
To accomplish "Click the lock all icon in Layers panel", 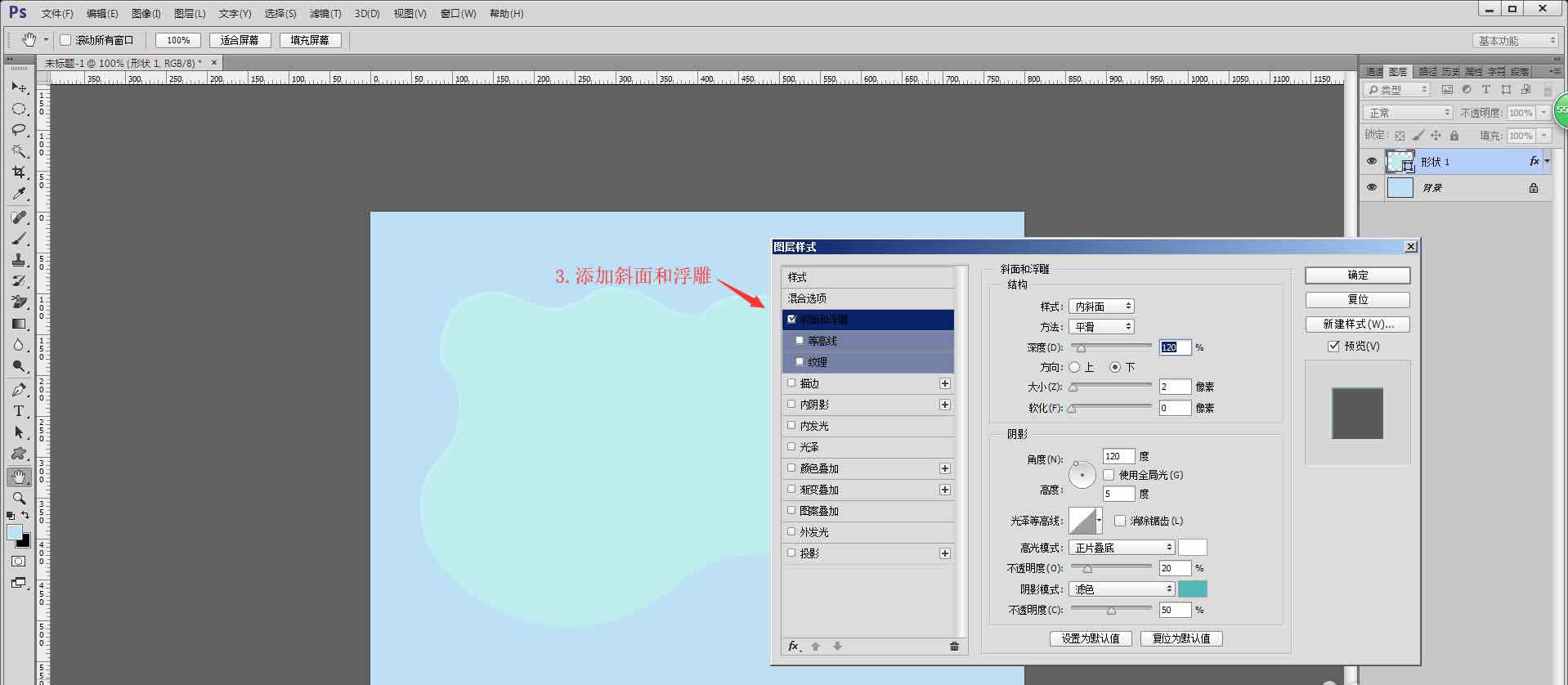I will [1454, 136].
